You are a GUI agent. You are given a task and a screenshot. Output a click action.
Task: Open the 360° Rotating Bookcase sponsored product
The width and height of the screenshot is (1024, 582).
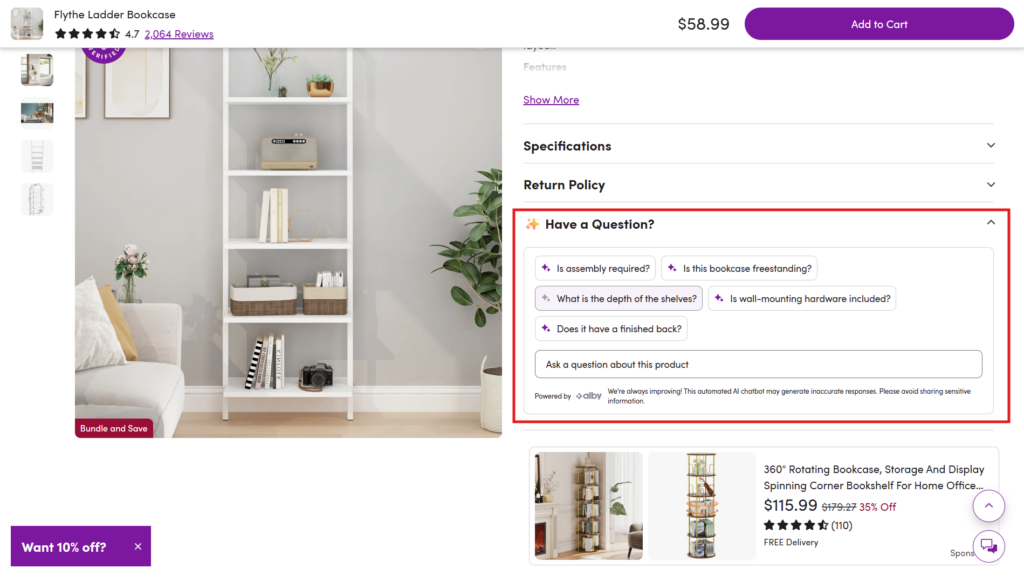click(873, 477)
